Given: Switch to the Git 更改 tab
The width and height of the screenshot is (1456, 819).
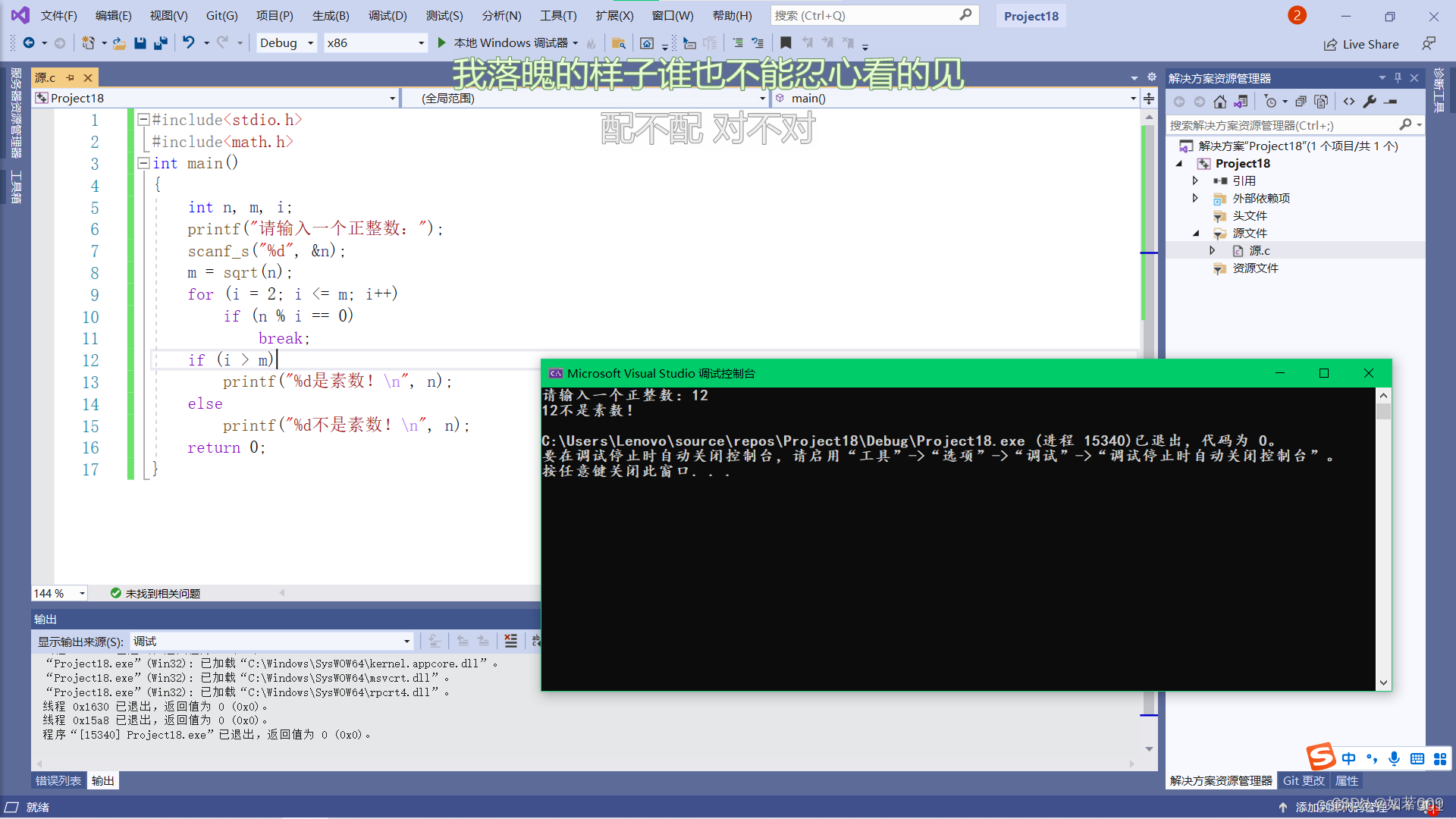Looking at the screenshot, I should coord(1304,780).
